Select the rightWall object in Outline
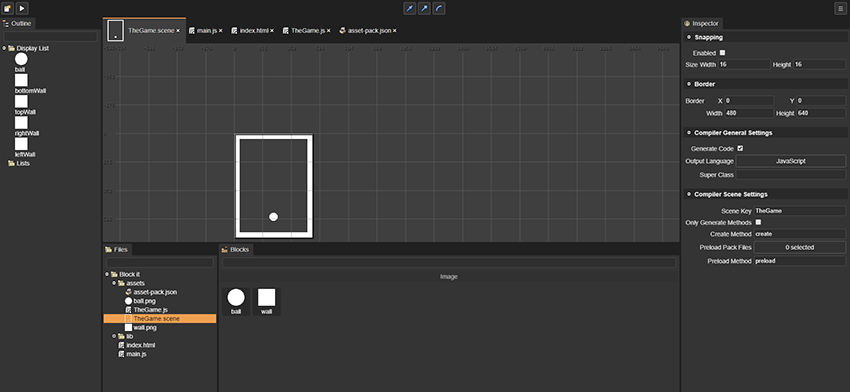 tap(27, 126)
